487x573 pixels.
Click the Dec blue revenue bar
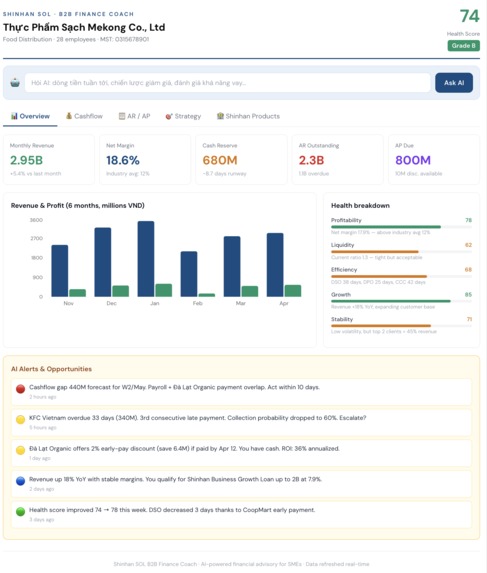tap(103, 262)
